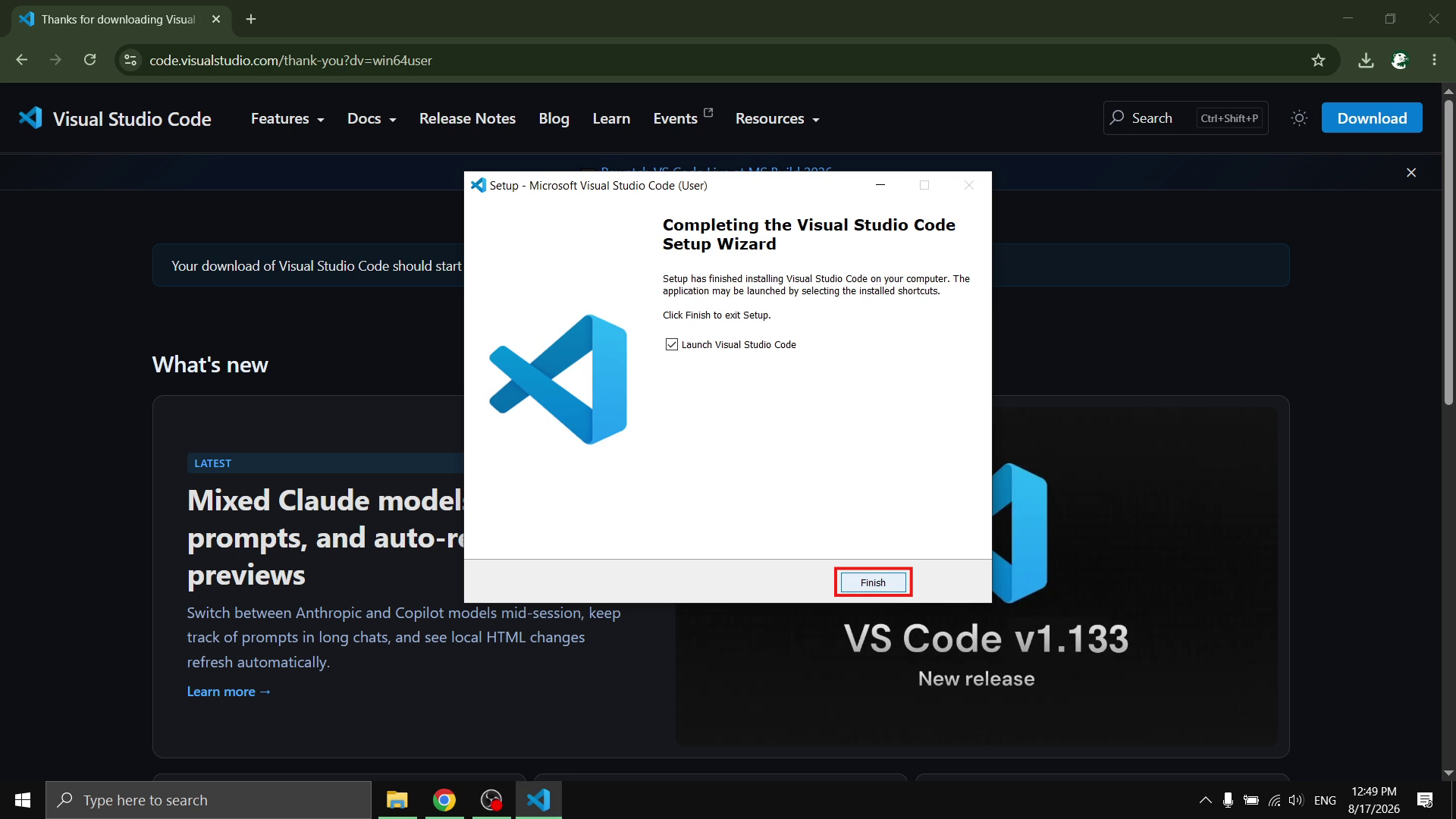The image size is (1456, 819).
Task: Minimize the Setup wizard window
Action: [x=880, y=185]
